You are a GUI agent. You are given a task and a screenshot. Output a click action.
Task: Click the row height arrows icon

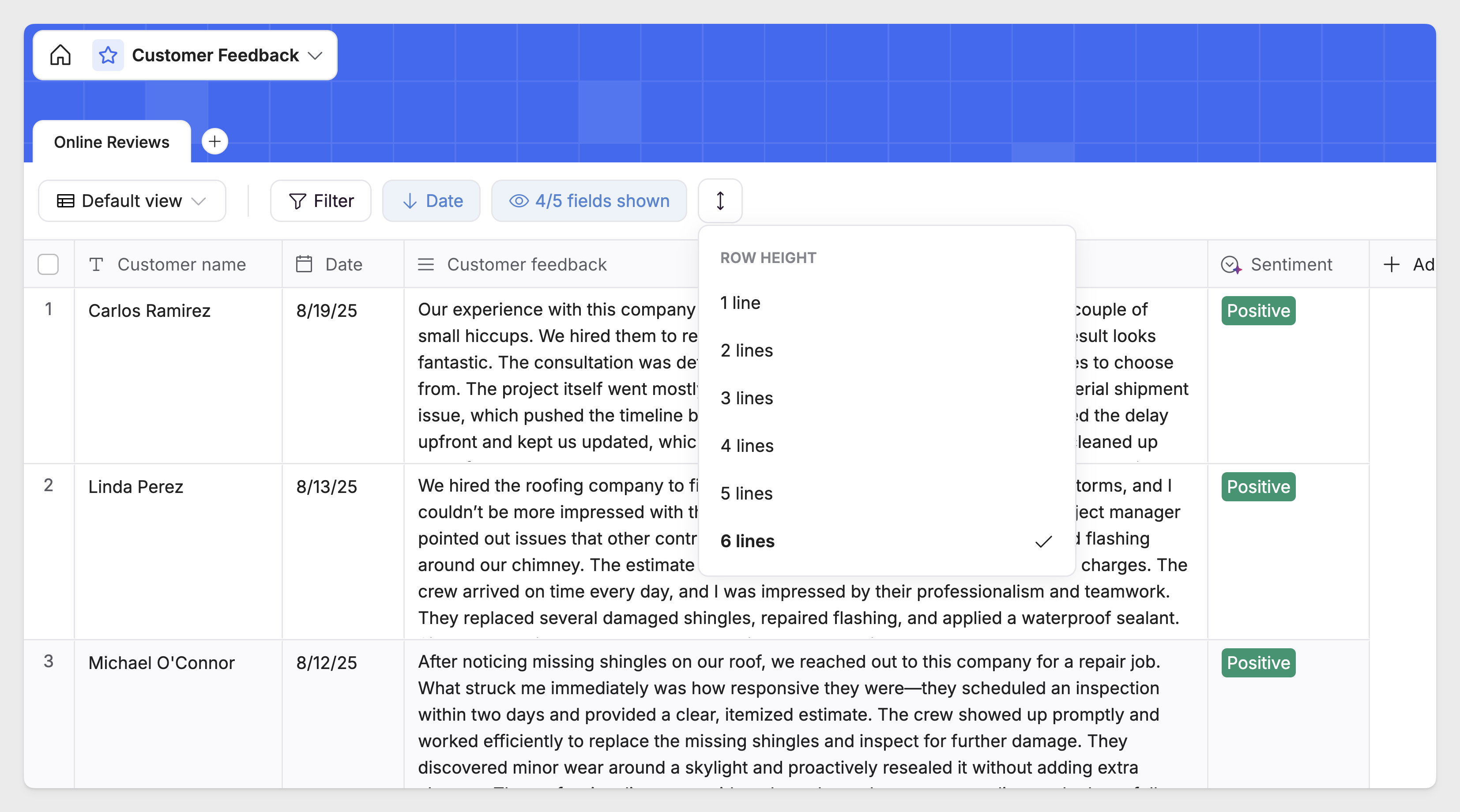tap(720, 201)
